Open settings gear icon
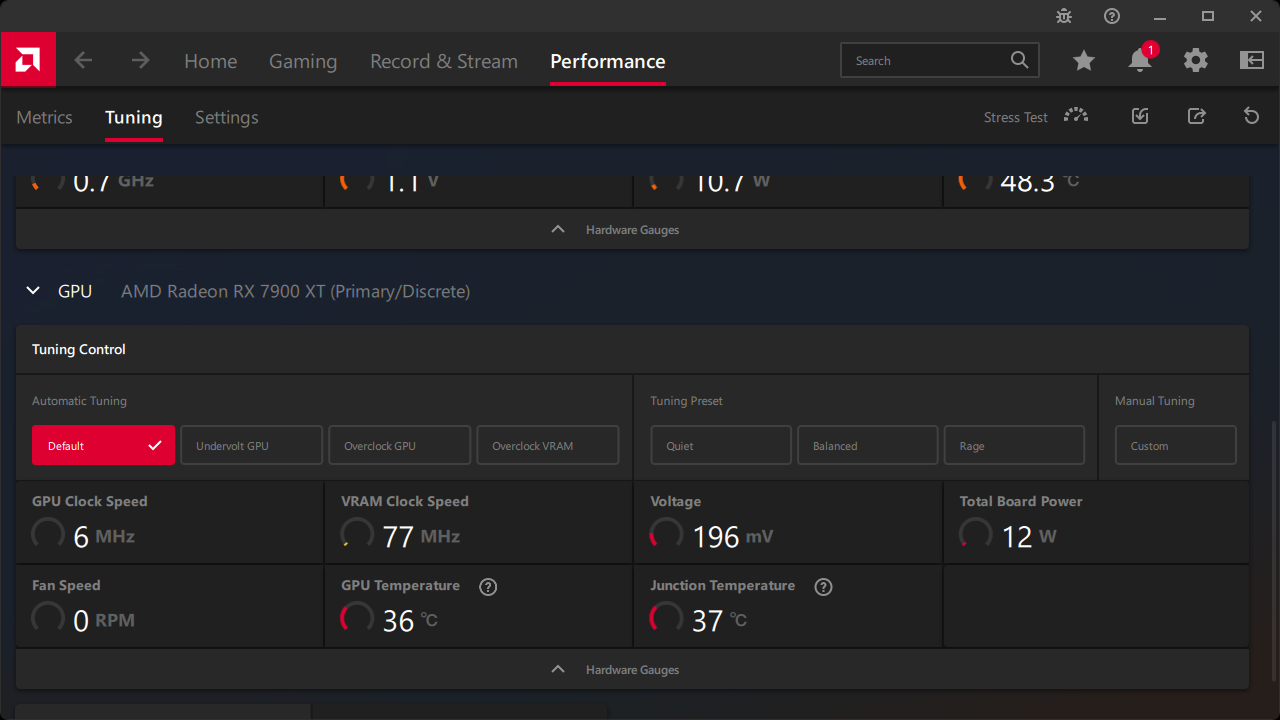This screenshot has height=720, width=1280. (1196, 60)
